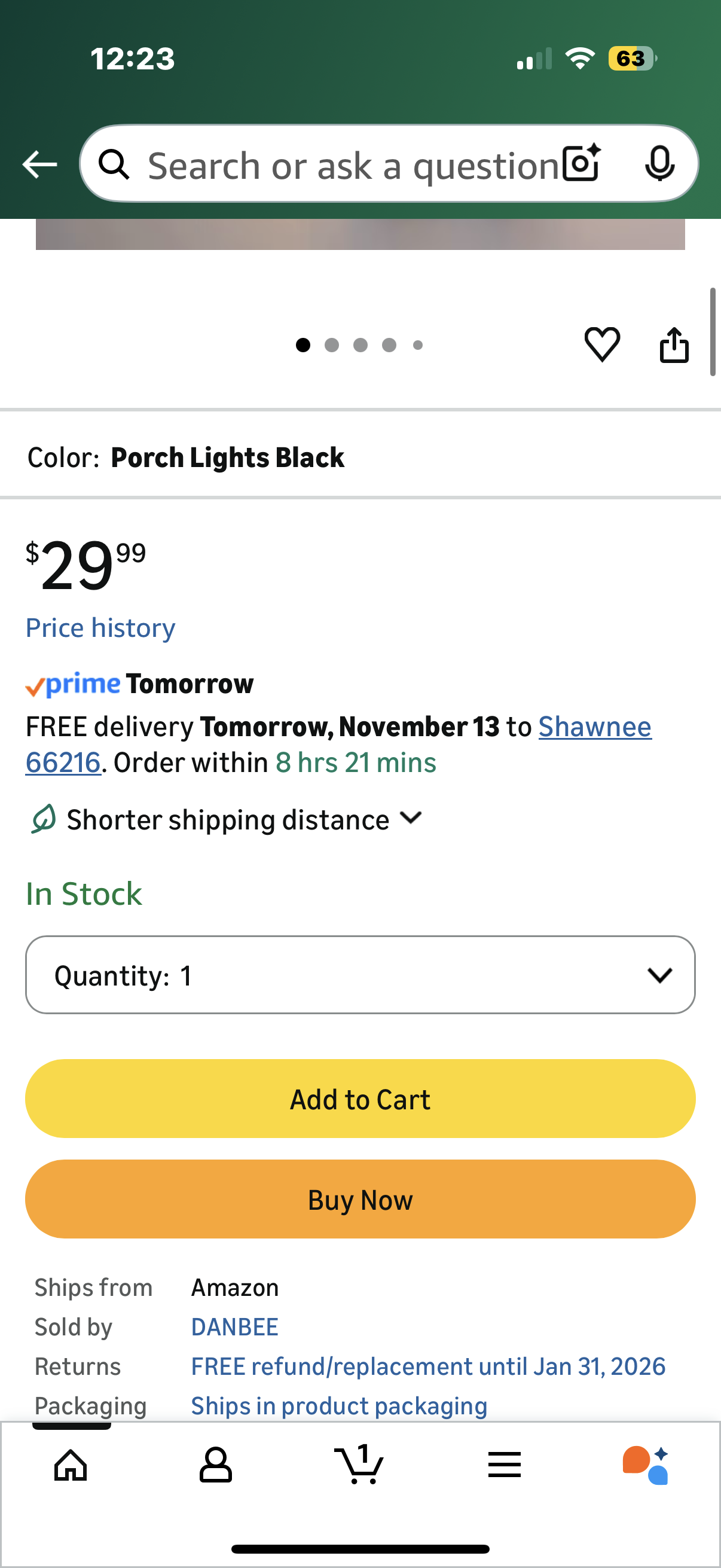Share this product using the share icon
This screenshot has width=721, height=1568.
pyautogui.click(x=674, y=344)
